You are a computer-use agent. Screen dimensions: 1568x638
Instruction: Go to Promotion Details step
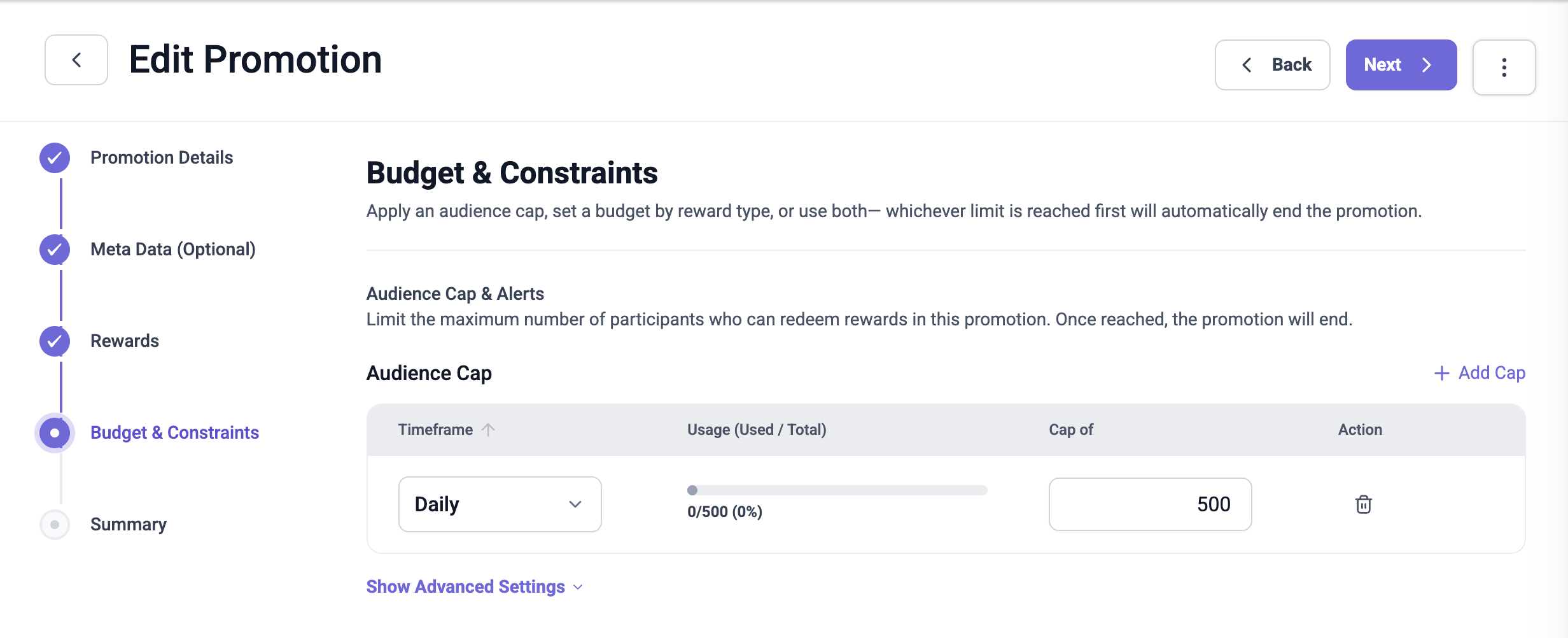pos(162,157)
